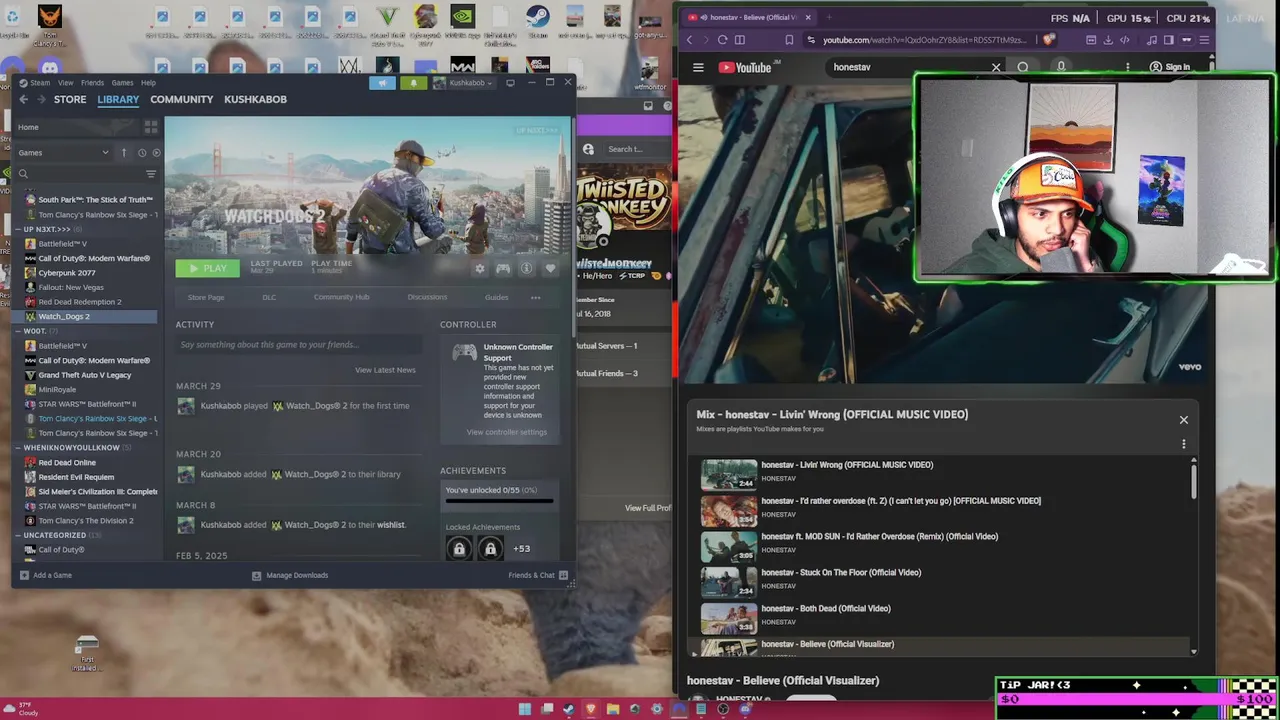Screen dimensions: 1280x720
Task: Open the browser hamburger menu
Action: (x=1204, y=40)
